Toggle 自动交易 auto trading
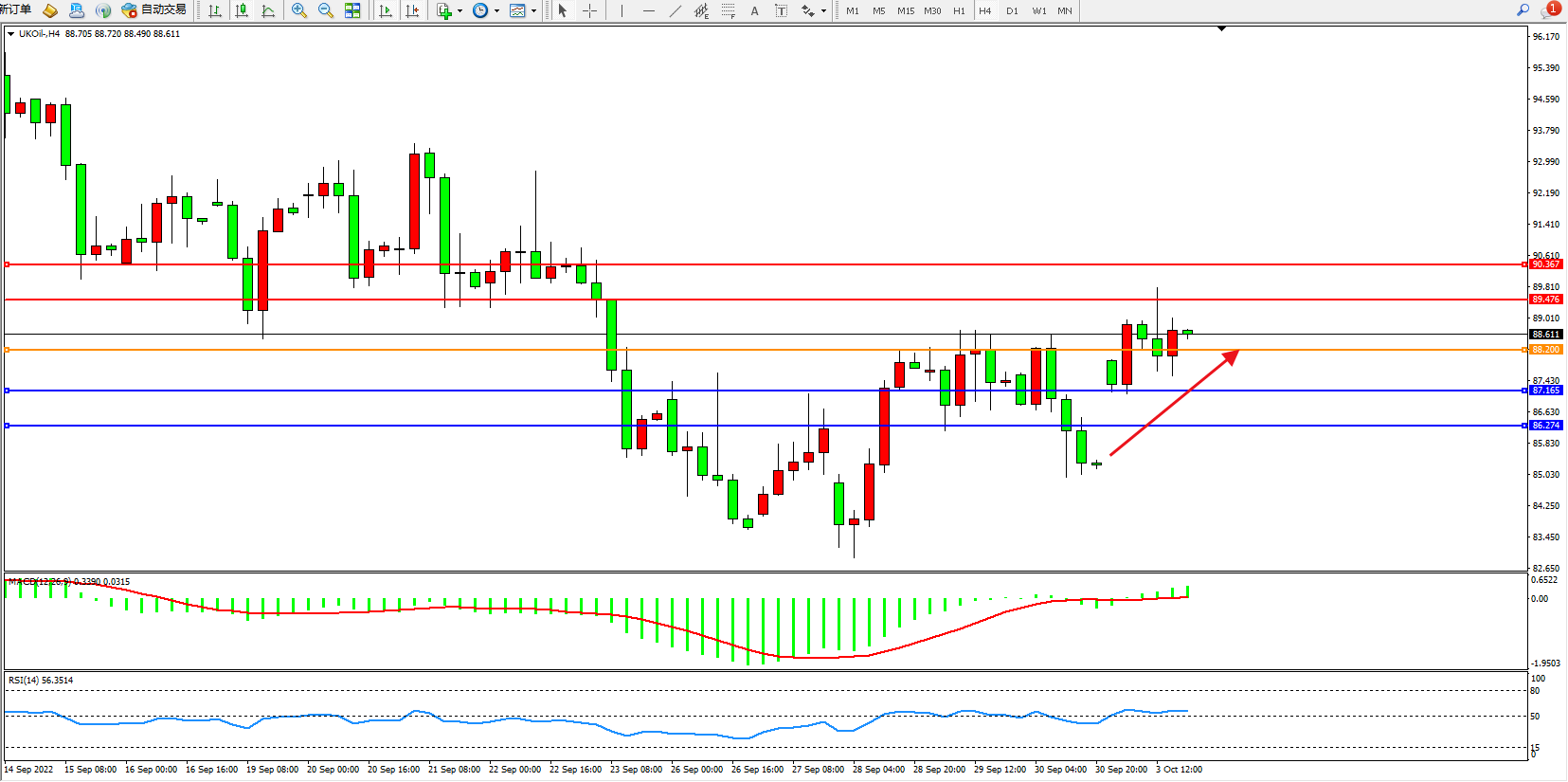The image size is (1568, 782). [154, 10]
